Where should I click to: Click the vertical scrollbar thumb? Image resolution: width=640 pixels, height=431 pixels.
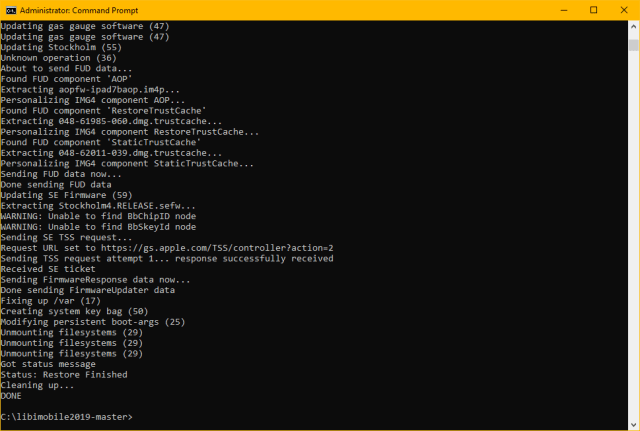(633, 45)
